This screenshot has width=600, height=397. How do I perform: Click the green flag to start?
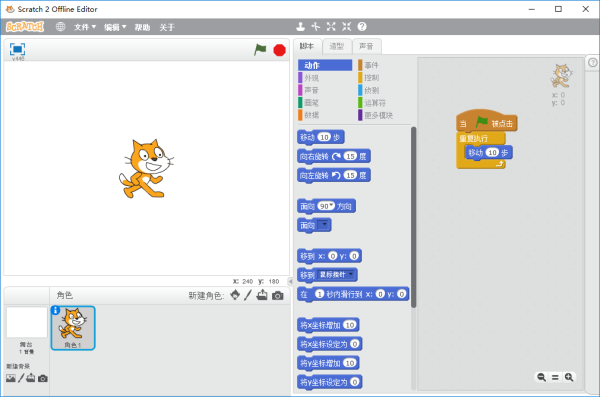point(260,50)
